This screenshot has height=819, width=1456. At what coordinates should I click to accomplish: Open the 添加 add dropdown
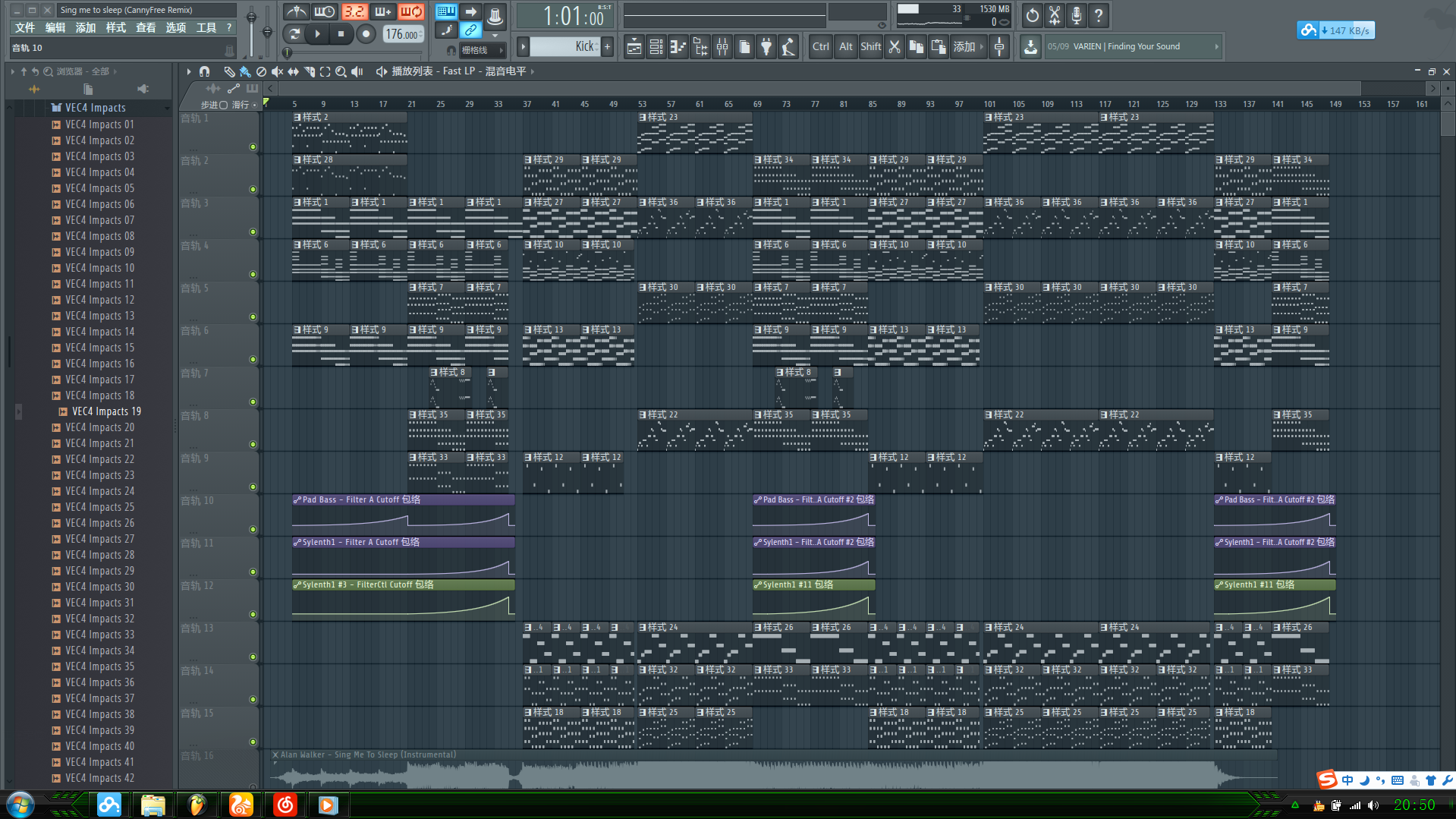tap(969, 47)
